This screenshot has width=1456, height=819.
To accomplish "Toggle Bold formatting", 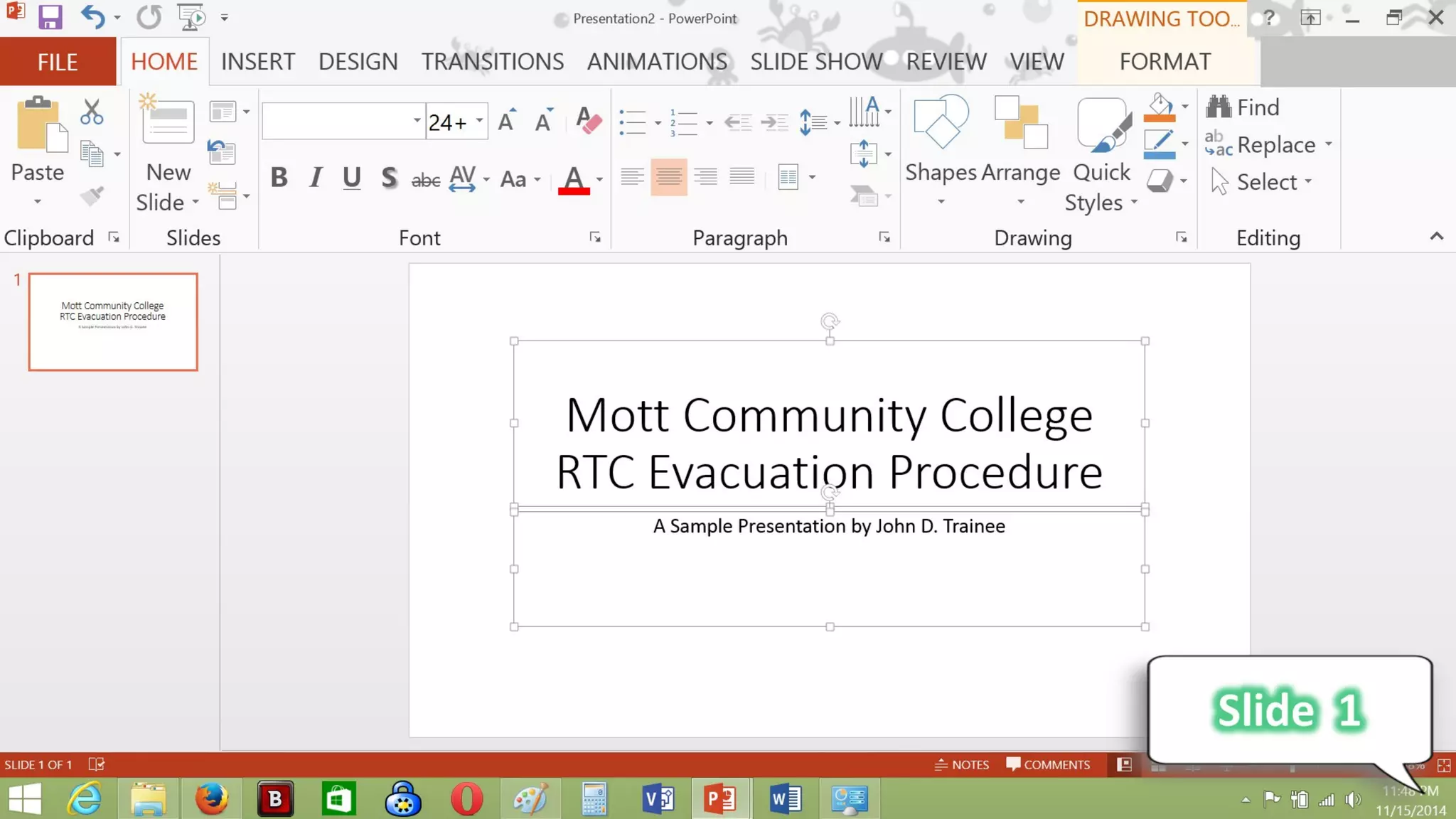I will (x=279, y=178).
